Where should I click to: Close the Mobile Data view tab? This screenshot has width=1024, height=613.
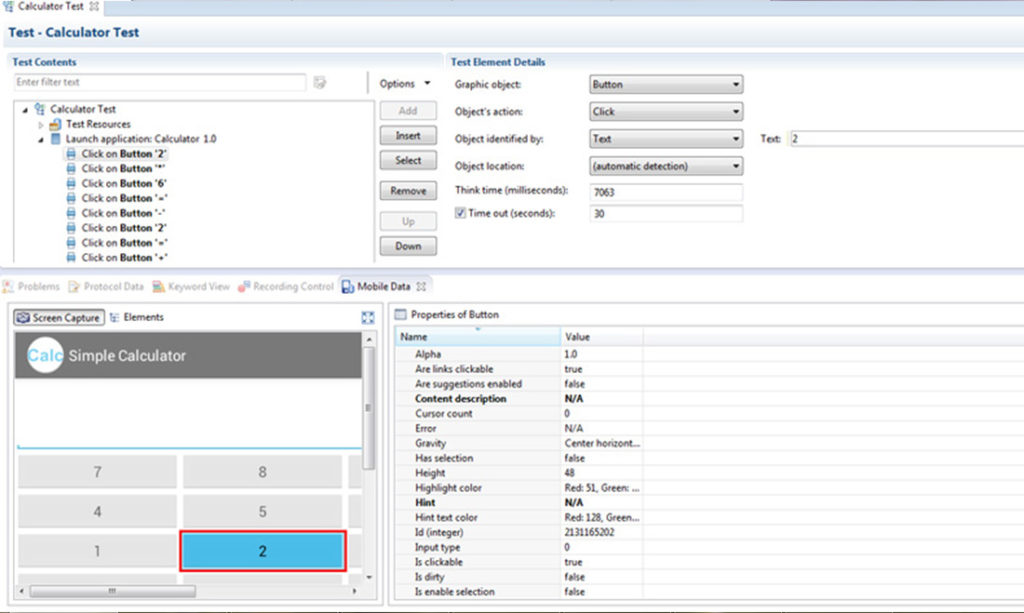pyautogui.click(x=421, y=287)
